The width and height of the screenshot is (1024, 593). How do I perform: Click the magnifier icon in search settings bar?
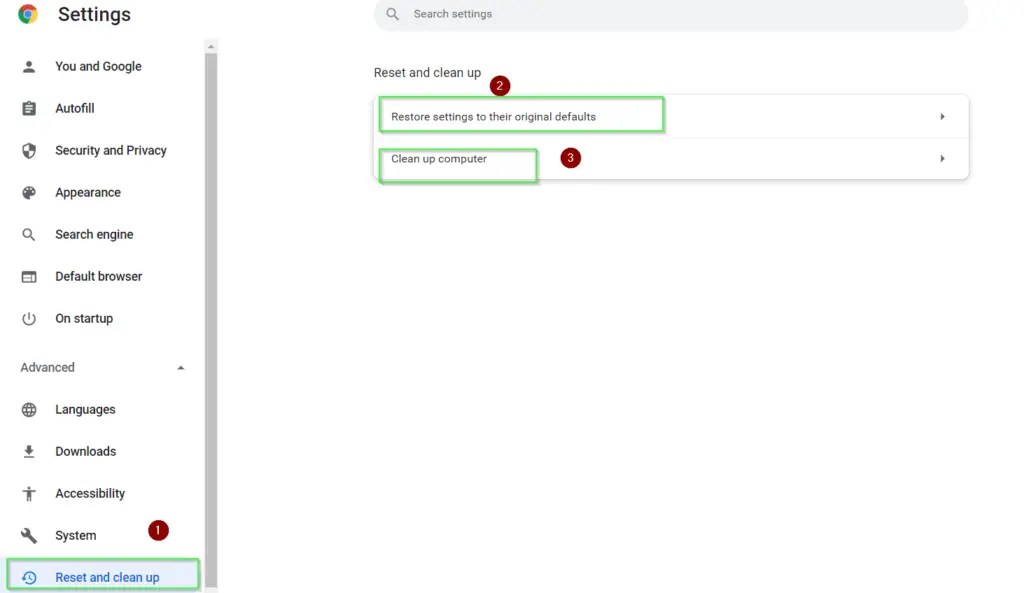(392, 14)
